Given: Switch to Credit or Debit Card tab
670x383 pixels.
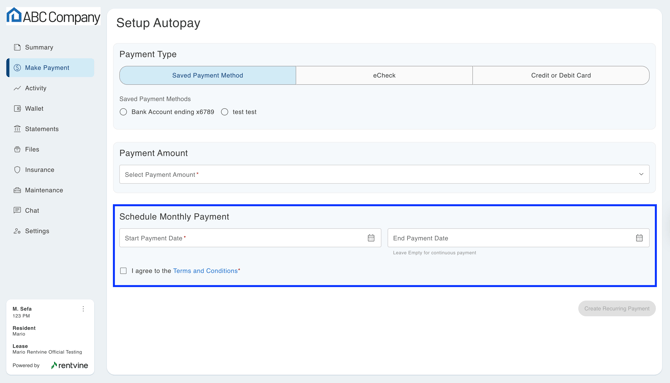Looking at the screenshot, I should (x=561, y=75).
